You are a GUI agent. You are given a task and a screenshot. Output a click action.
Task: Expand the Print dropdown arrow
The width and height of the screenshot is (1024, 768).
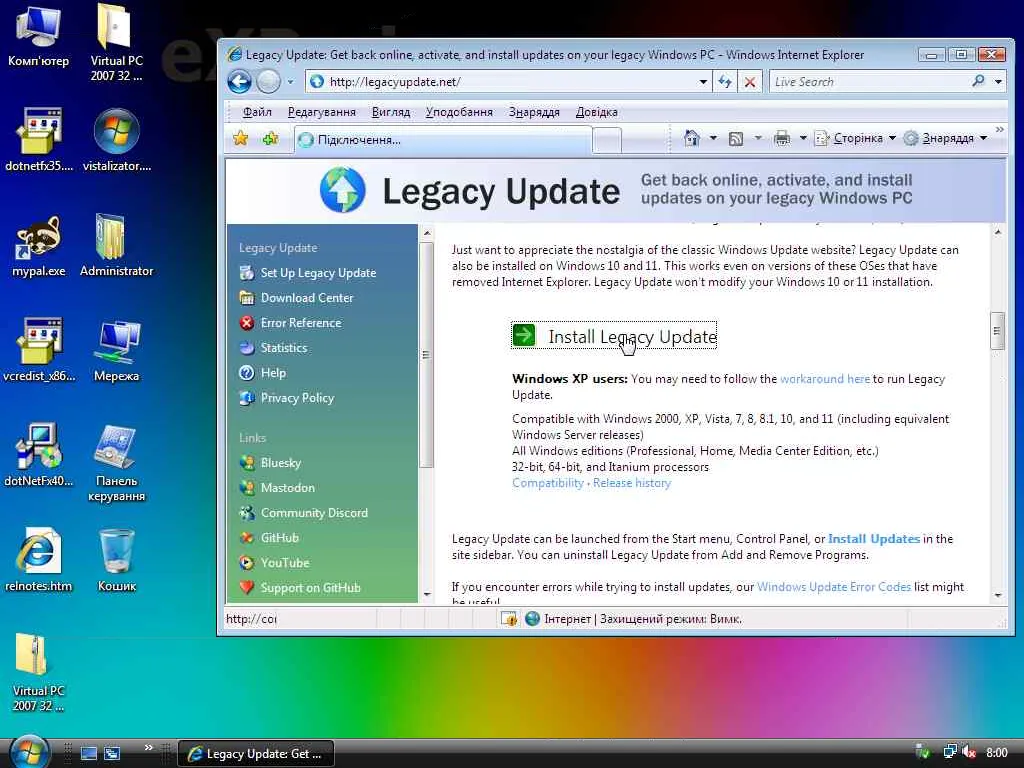pyautogui.click(x=803, y=138)
